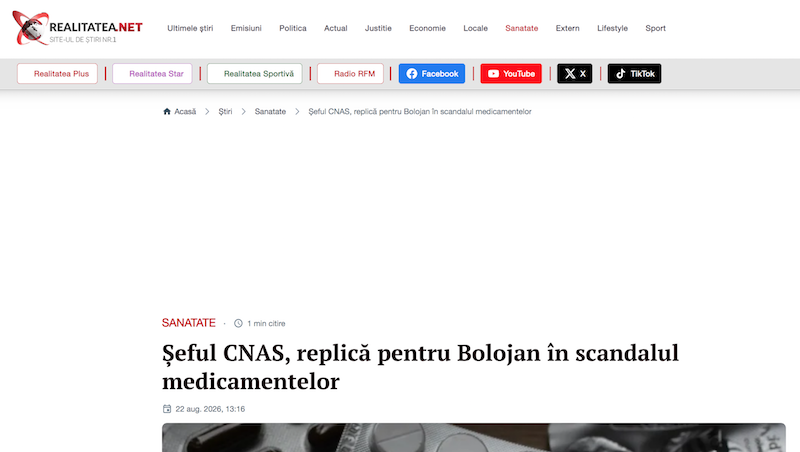Click the calendar icon beside article date
Image resolution: width=800 pixels, height=452 pixels.
(167, 409)
